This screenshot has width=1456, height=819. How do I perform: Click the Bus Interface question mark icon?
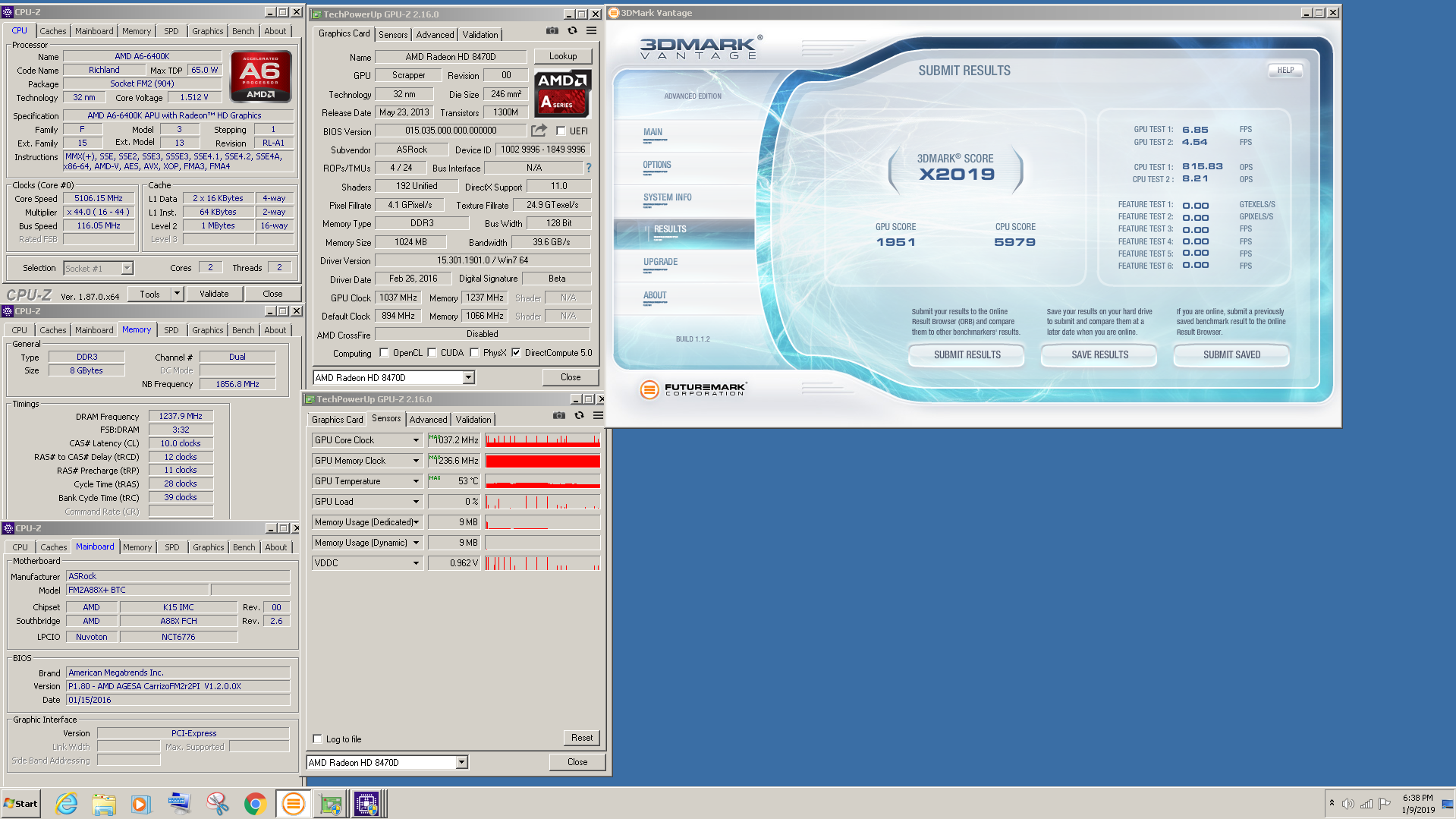[588, 168]
